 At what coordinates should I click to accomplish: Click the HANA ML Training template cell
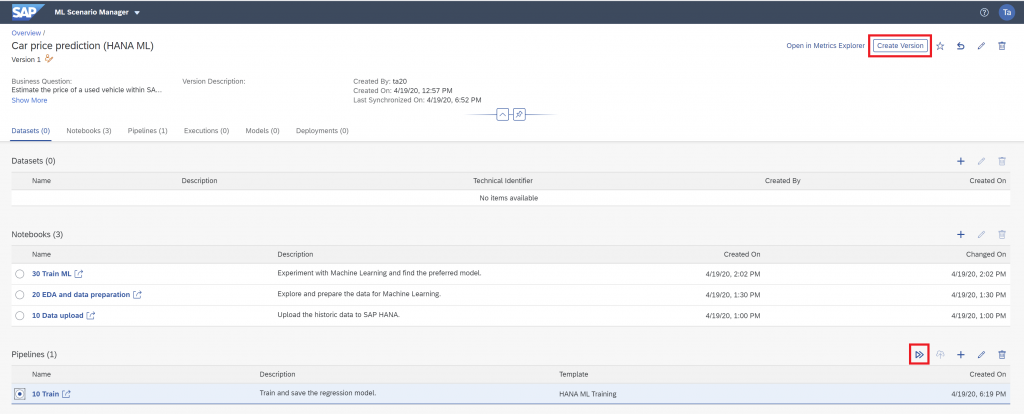coord(588,394)
